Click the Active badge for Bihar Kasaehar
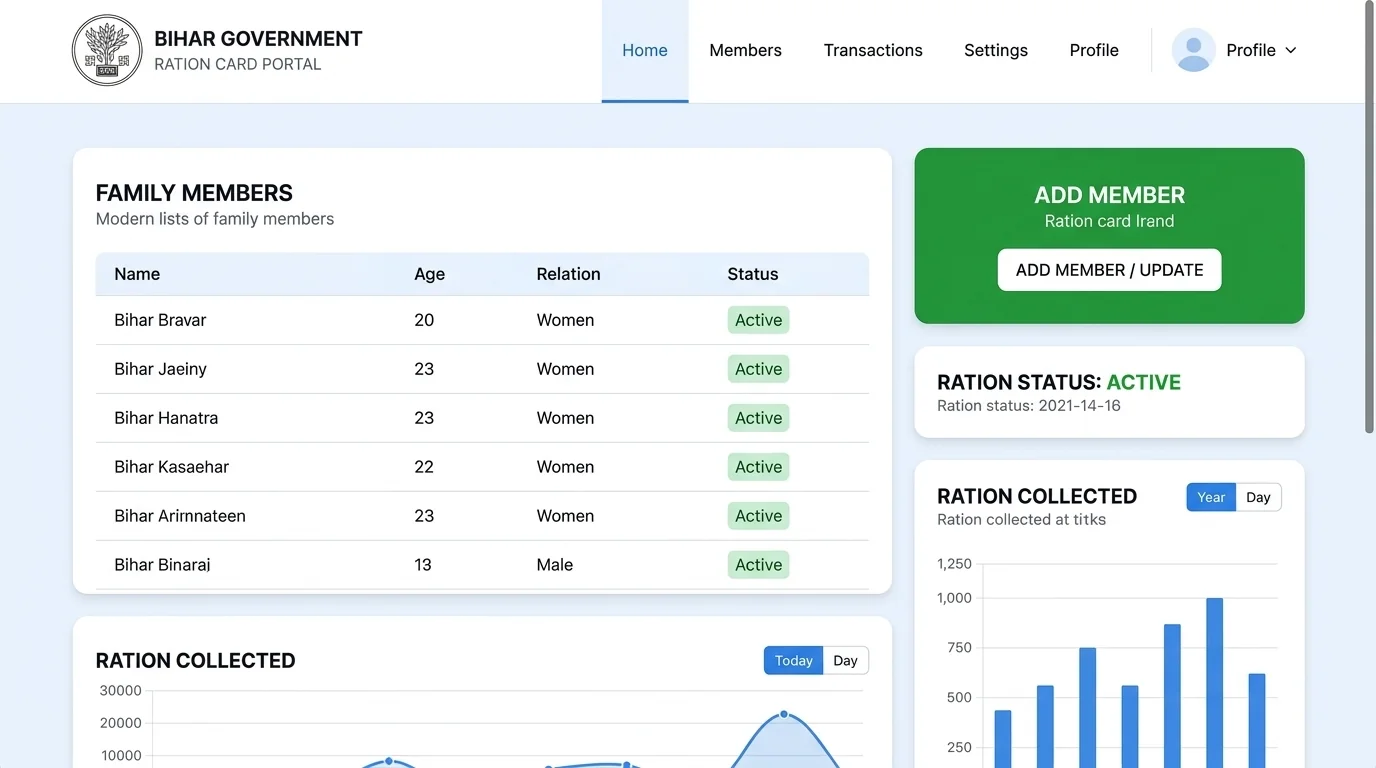This screenshot has width=1376, height=768. pos(758,467)
